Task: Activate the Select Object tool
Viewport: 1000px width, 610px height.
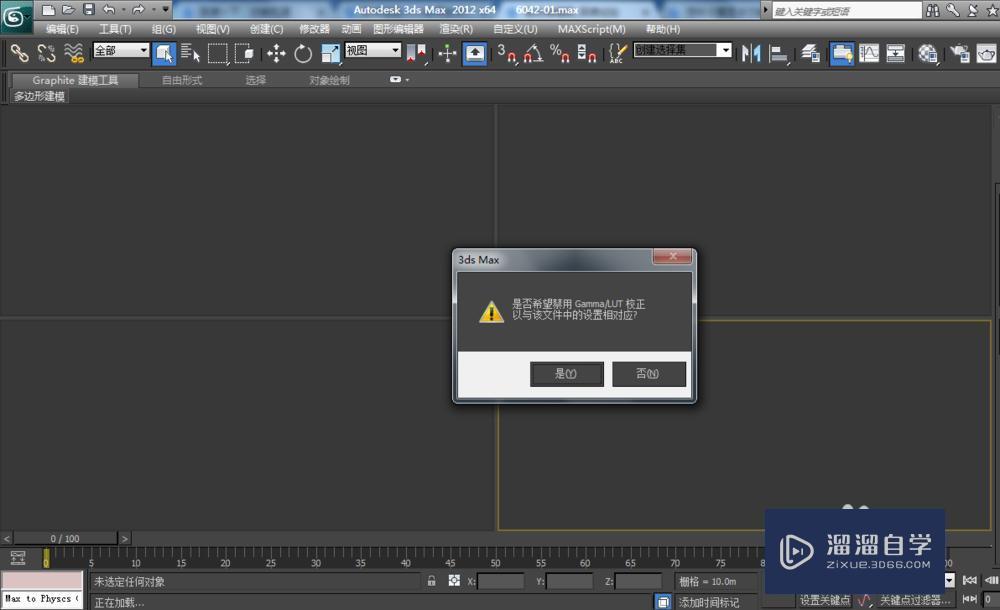Action: pyautogui.click(x=164, y=54)
